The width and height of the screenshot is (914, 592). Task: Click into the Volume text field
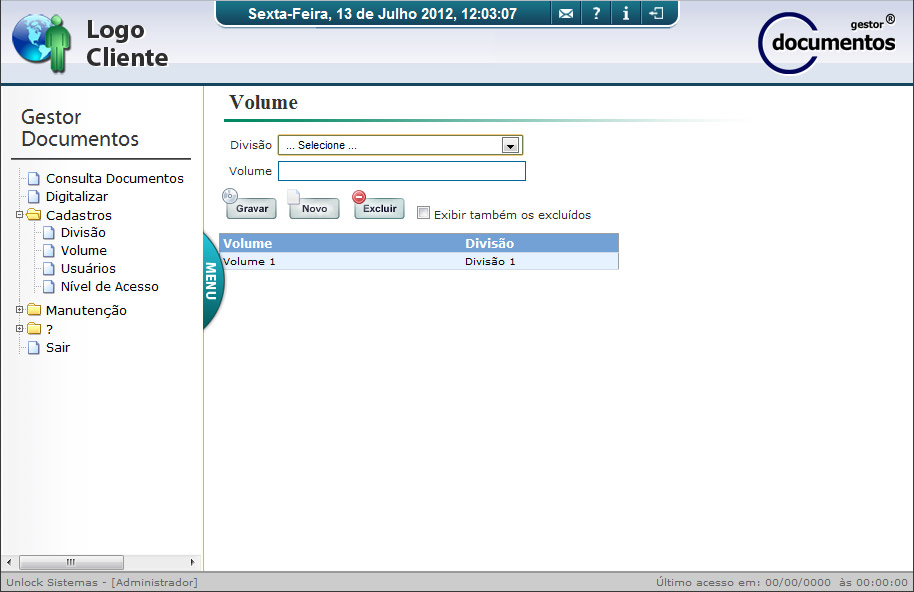pyautogui.click(x=401, y=171)
